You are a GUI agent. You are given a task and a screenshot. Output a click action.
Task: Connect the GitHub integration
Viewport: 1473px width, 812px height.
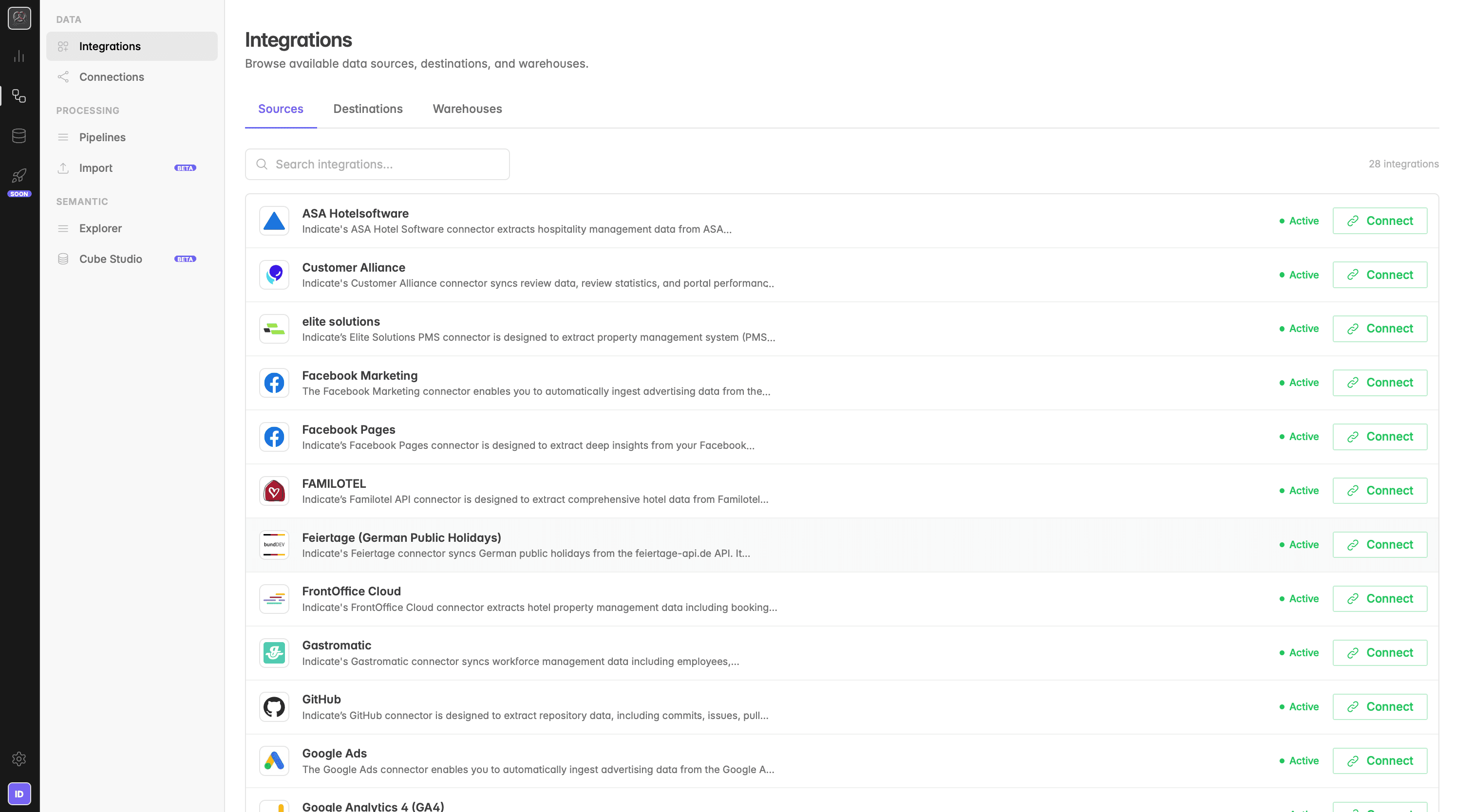1380,707
